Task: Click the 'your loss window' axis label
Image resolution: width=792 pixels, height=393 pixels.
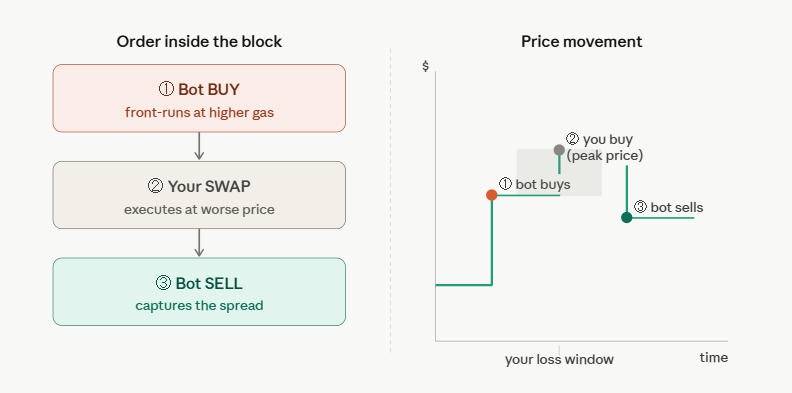Action: coord(559,360)
